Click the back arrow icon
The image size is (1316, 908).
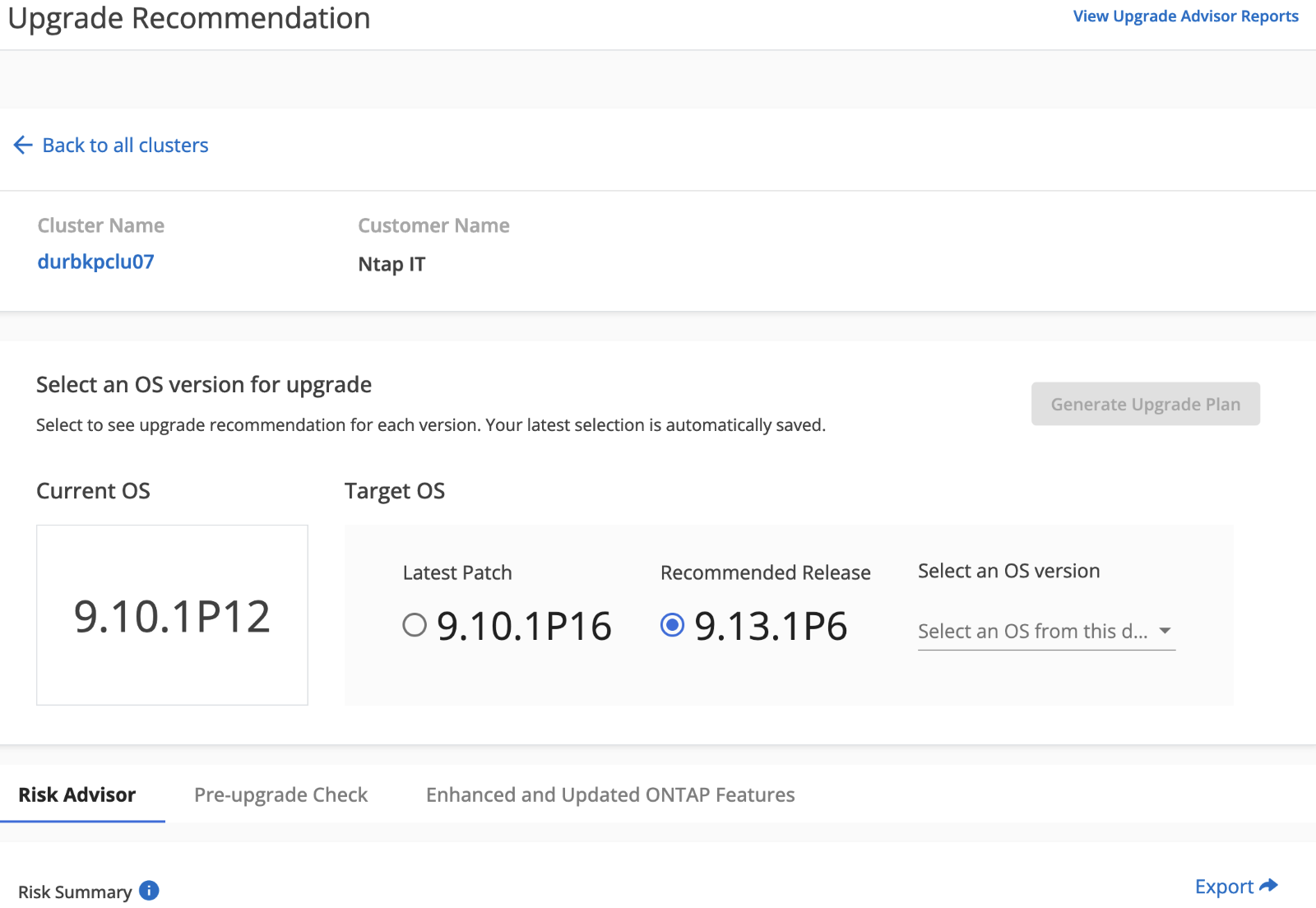point(23,146)
